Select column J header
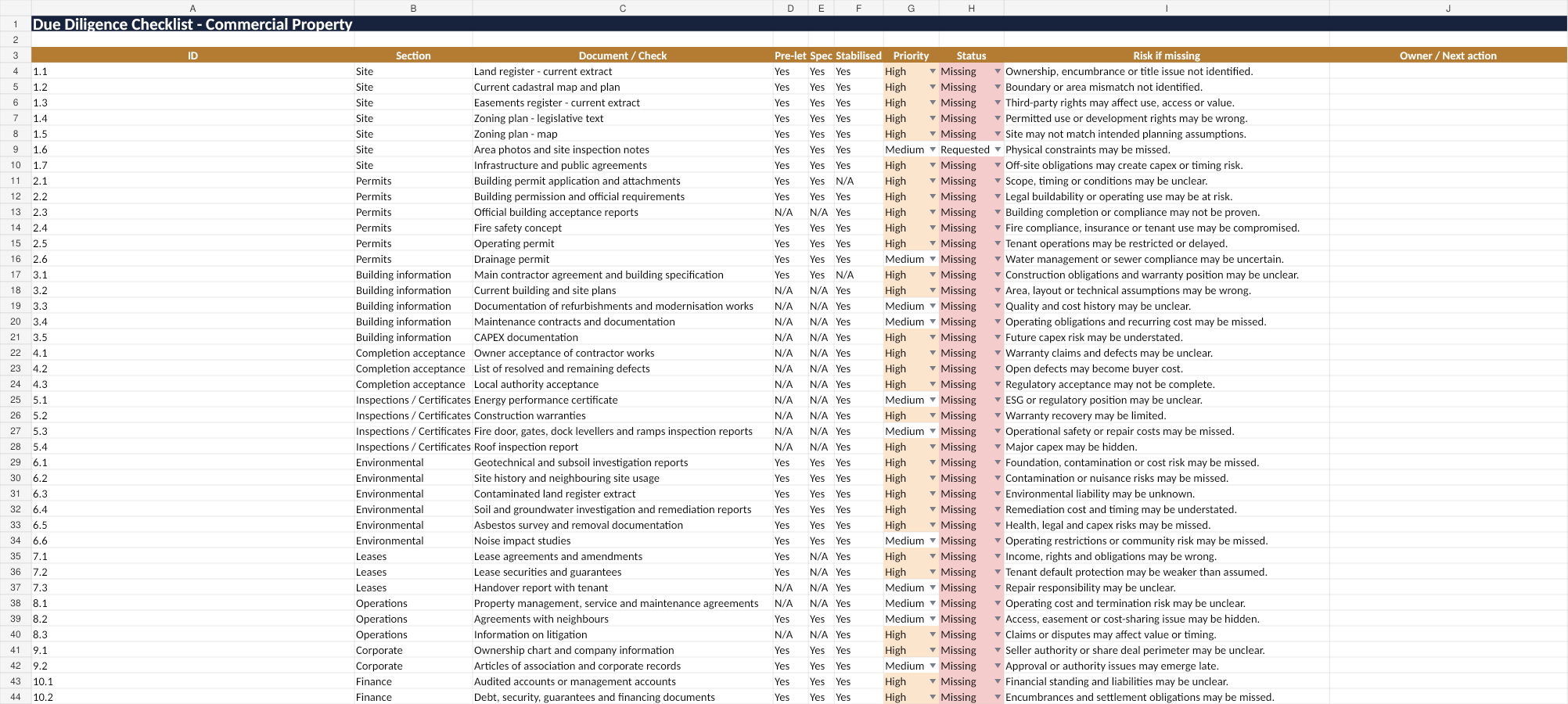This screenshot has height=704, width=1568. pos(1448,8)
